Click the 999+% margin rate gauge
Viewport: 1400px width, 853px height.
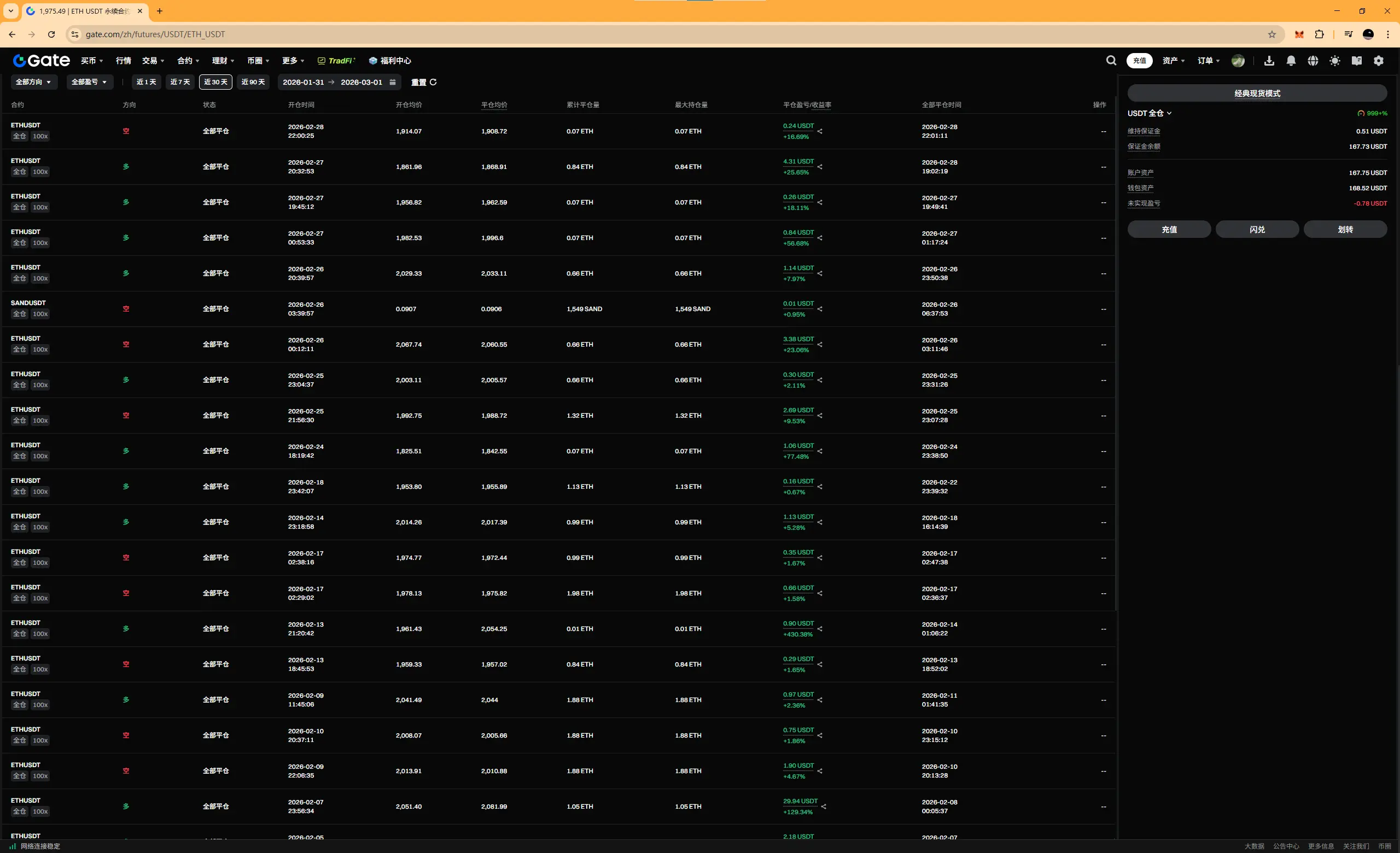click(1372, 114)
